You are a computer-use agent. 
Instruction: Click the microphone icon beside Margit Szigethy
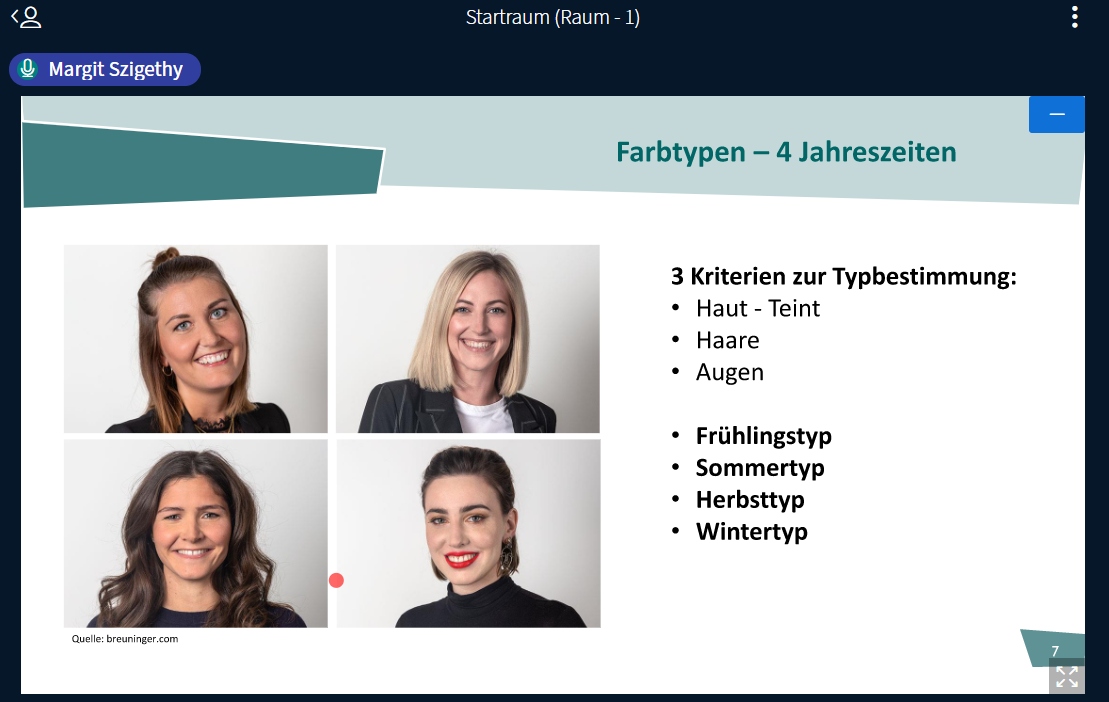pos(28,69)
